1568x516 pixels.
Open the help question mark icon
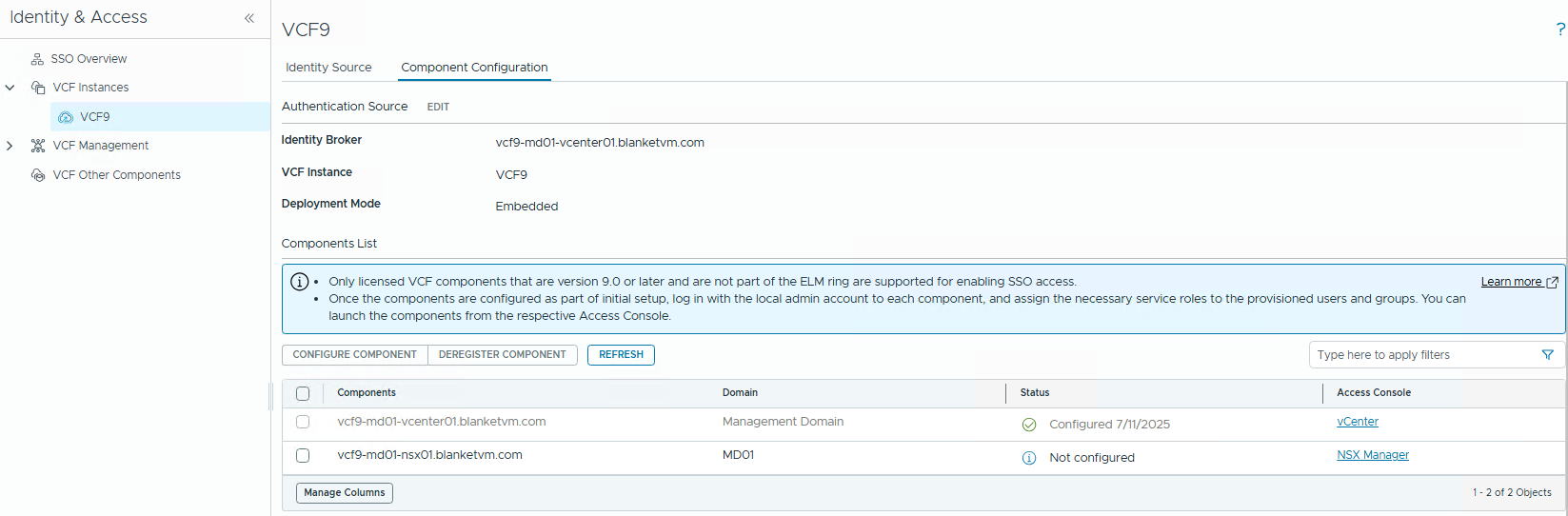(1559, 30)
